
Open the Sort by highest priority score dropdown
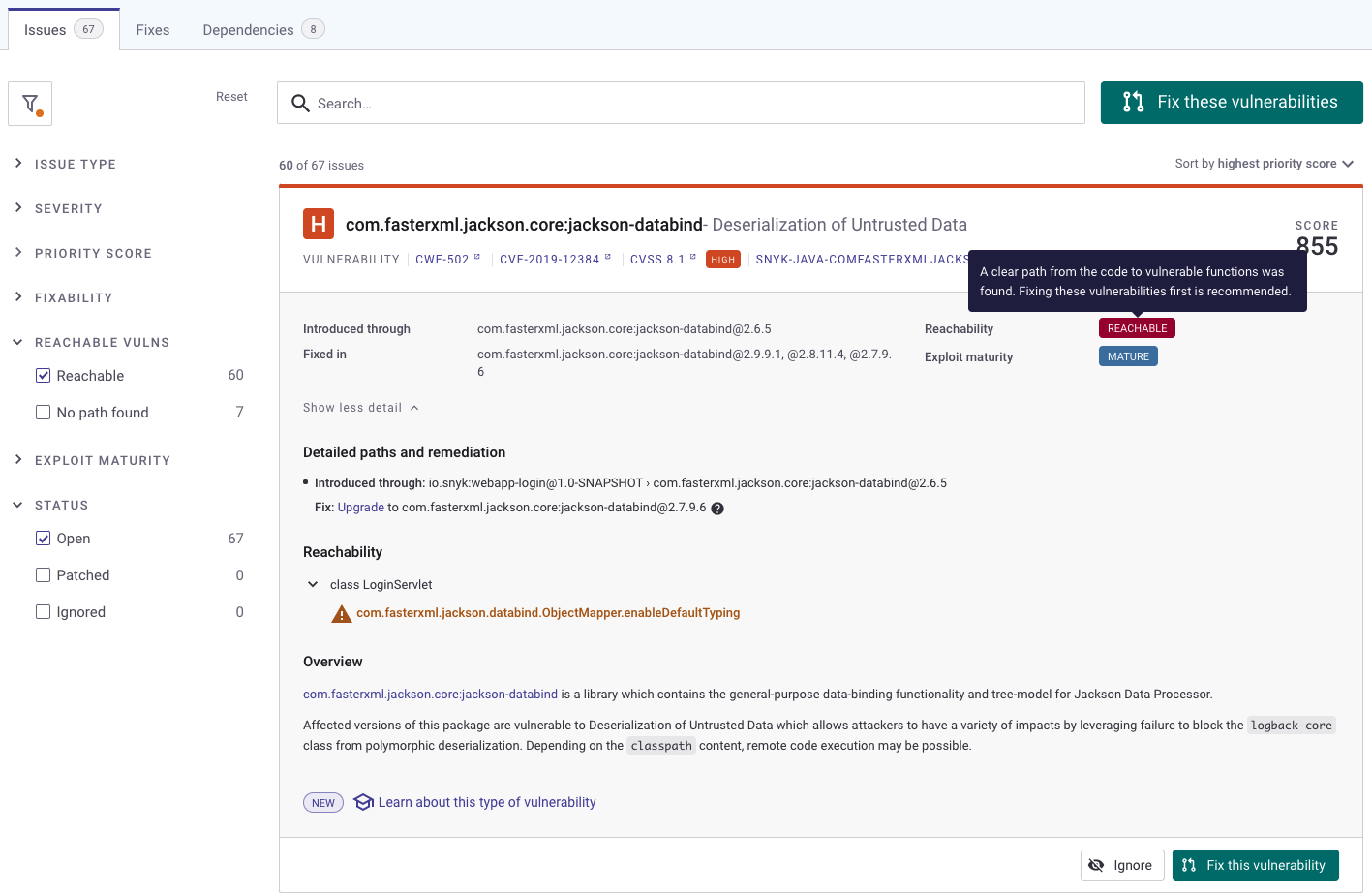pos(1265,164)
